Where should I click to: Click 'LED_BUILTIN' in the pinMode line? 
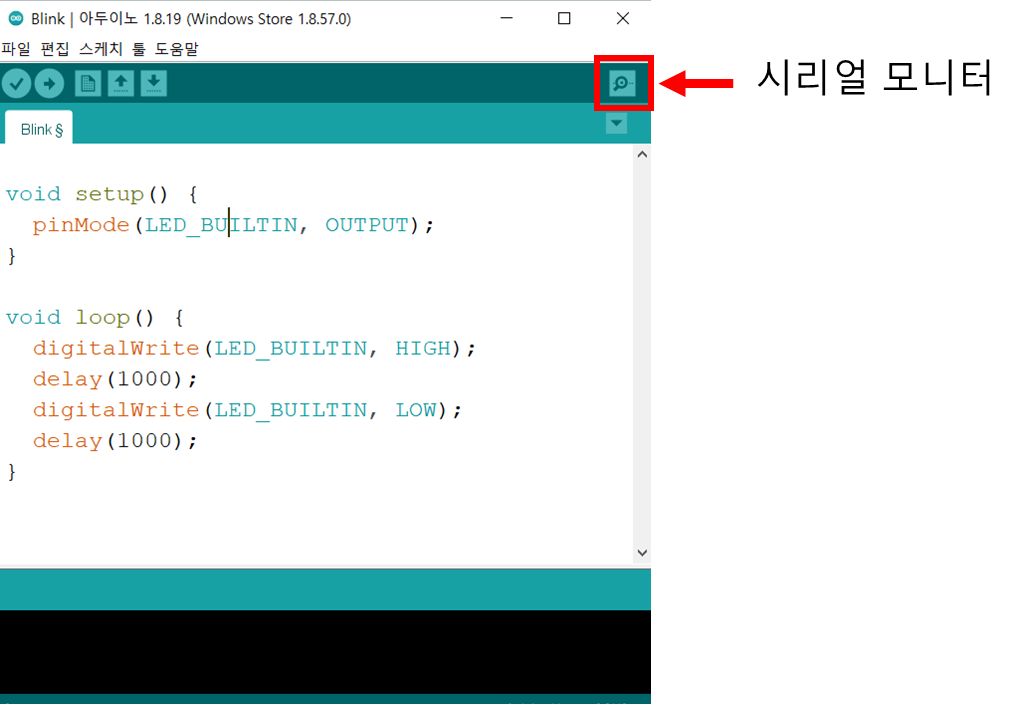[x=221, y=226]
